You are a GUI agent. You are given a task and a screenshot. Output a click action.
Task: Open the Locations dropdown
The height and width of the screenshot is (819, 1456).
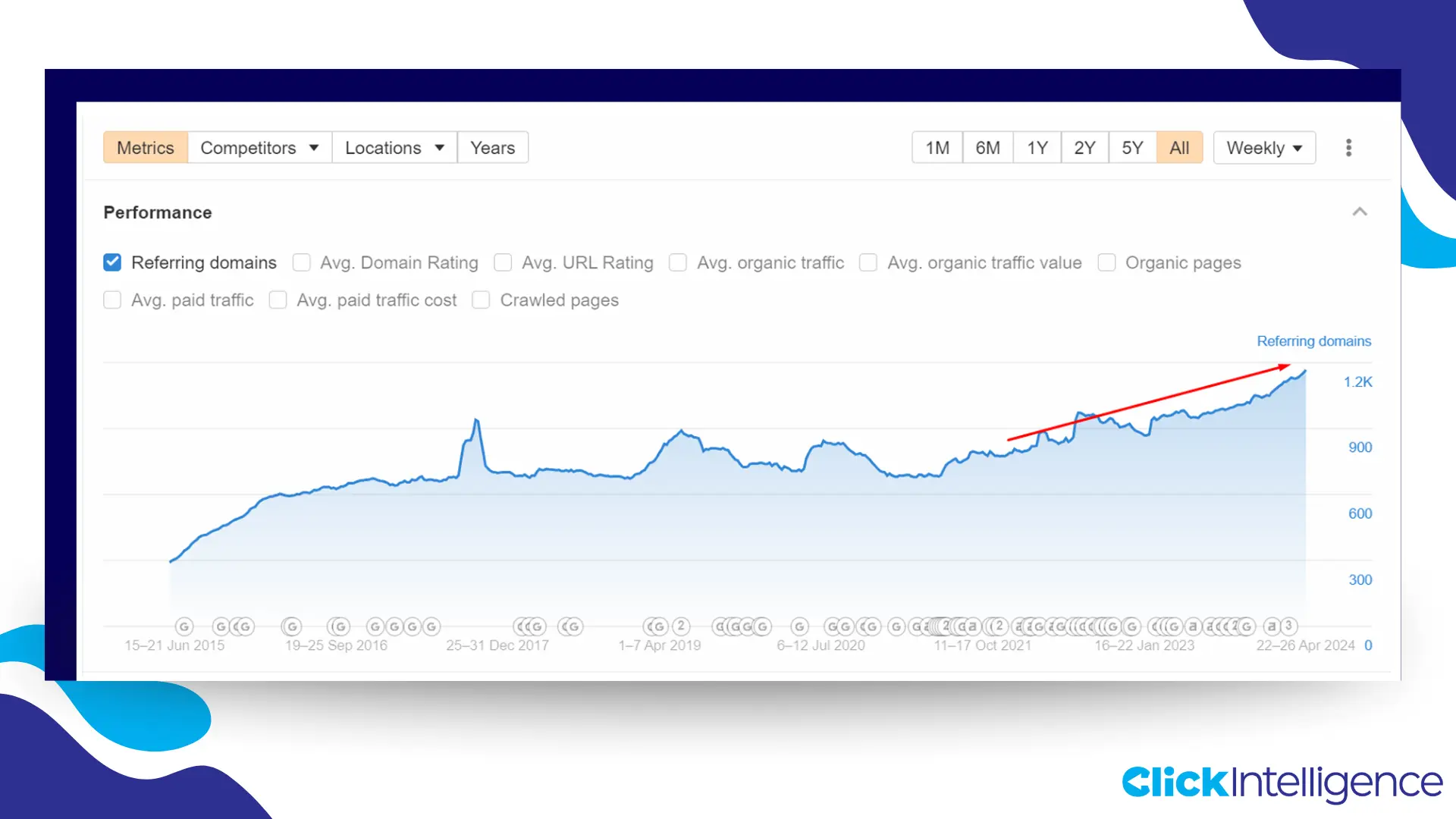tap(393, 147)
